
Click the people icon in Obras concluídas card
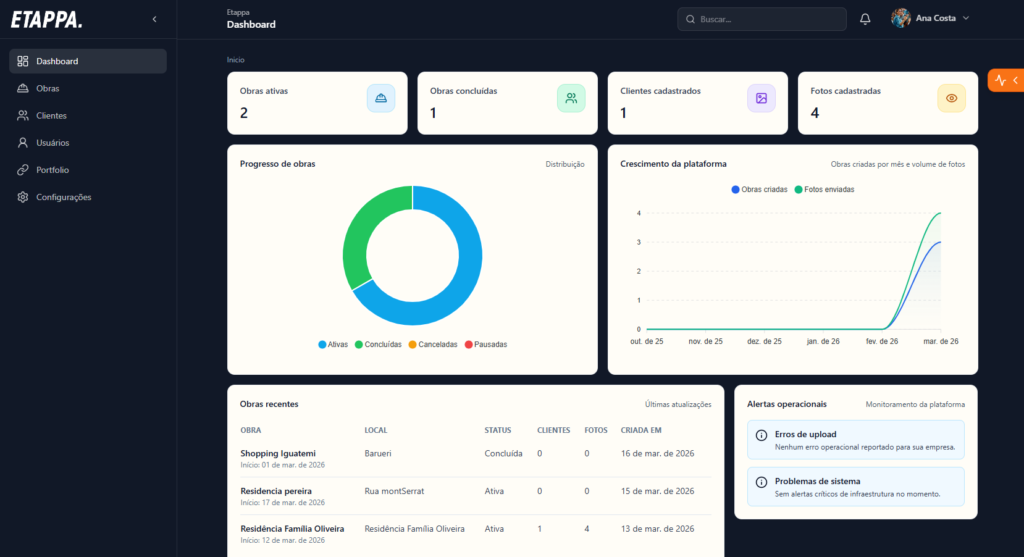pos(571,98)
